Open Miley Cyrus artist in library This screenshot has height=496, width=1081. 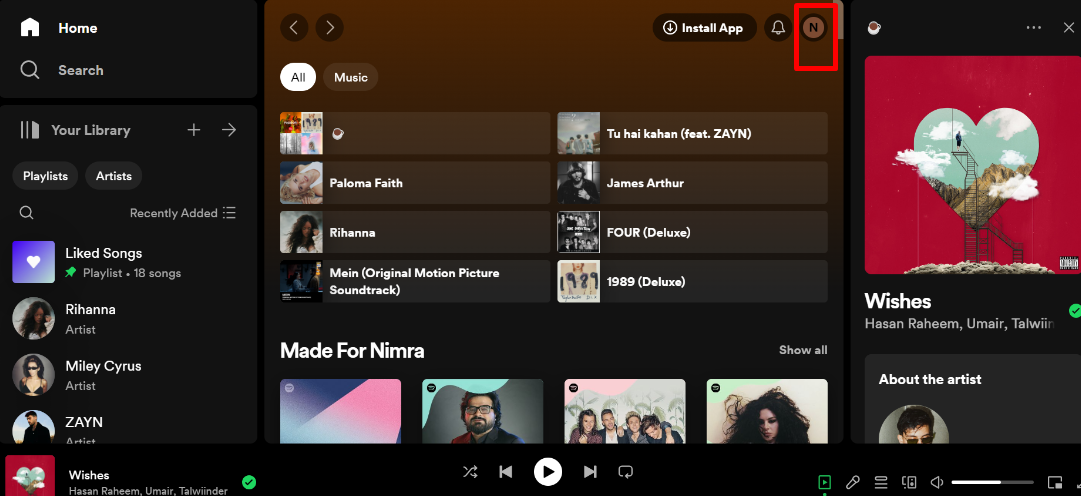(128, 375)
